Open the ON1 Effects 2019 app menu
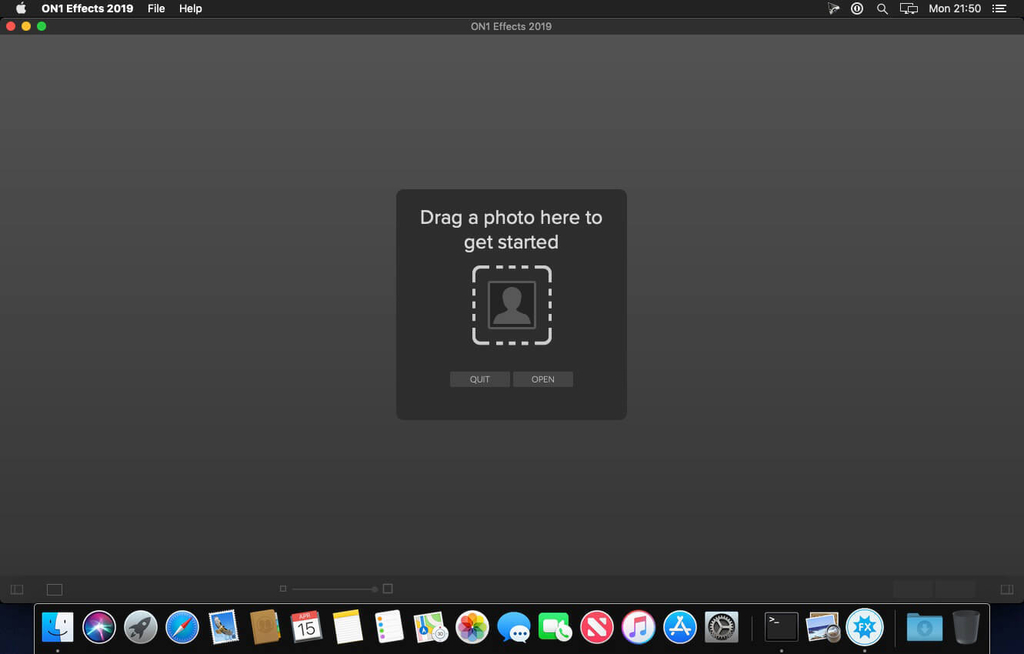Viewport: 1024px width, 654px height. point(87,8)
